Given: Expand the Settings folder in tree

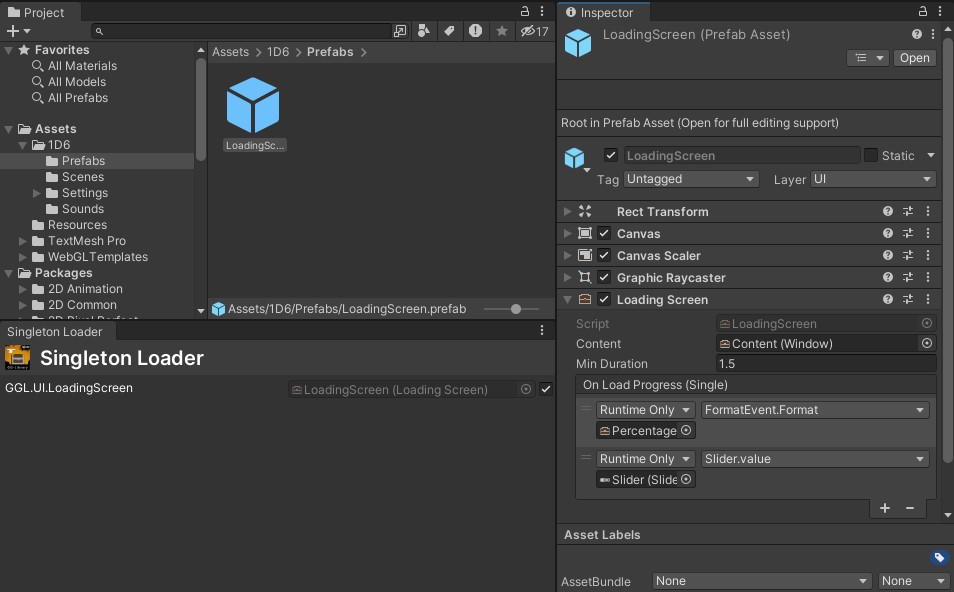Looking at the screenshot, I should [x=37, y=193].
